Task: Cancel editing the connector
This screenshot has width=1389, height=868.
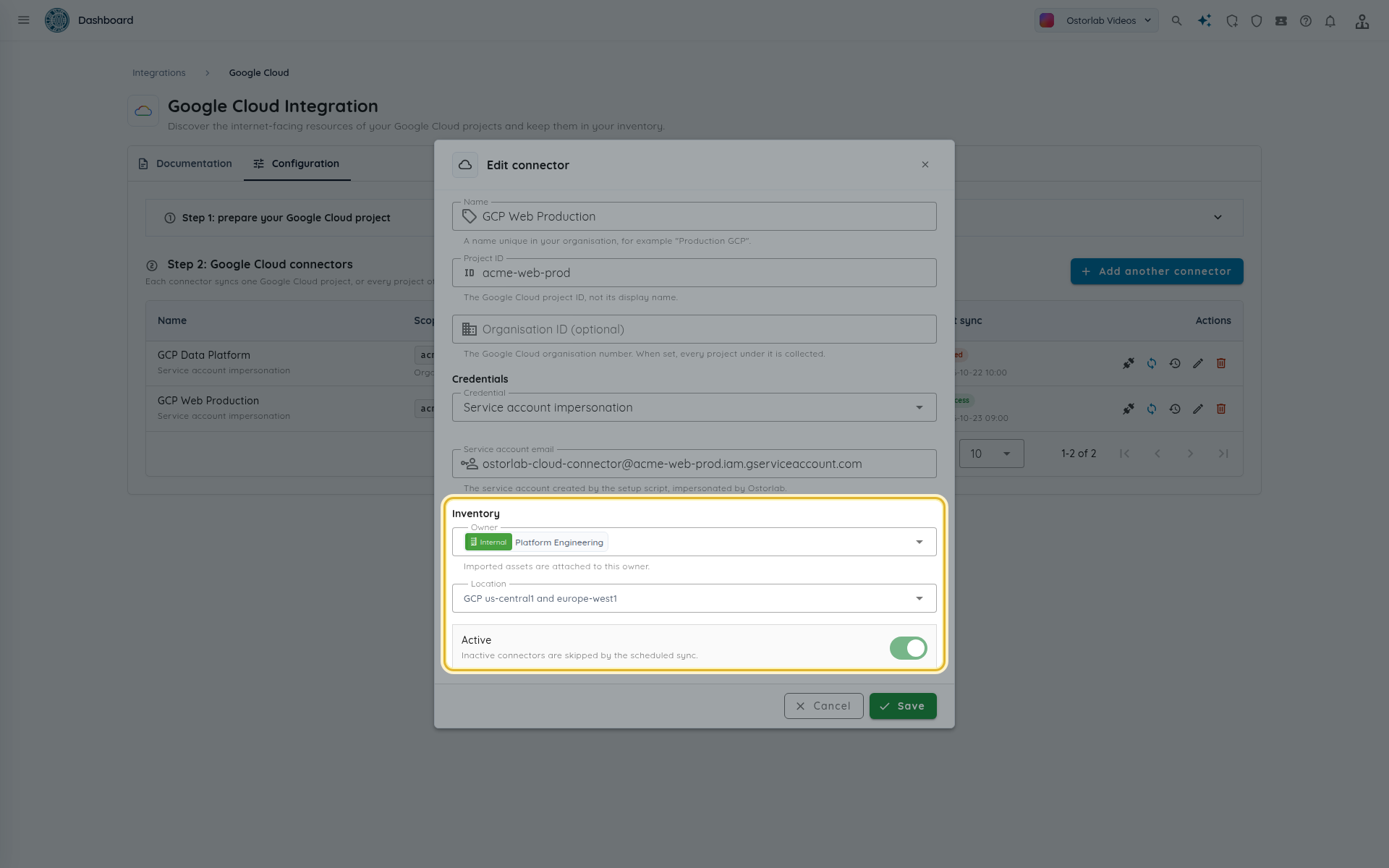Action: [823, 706]
